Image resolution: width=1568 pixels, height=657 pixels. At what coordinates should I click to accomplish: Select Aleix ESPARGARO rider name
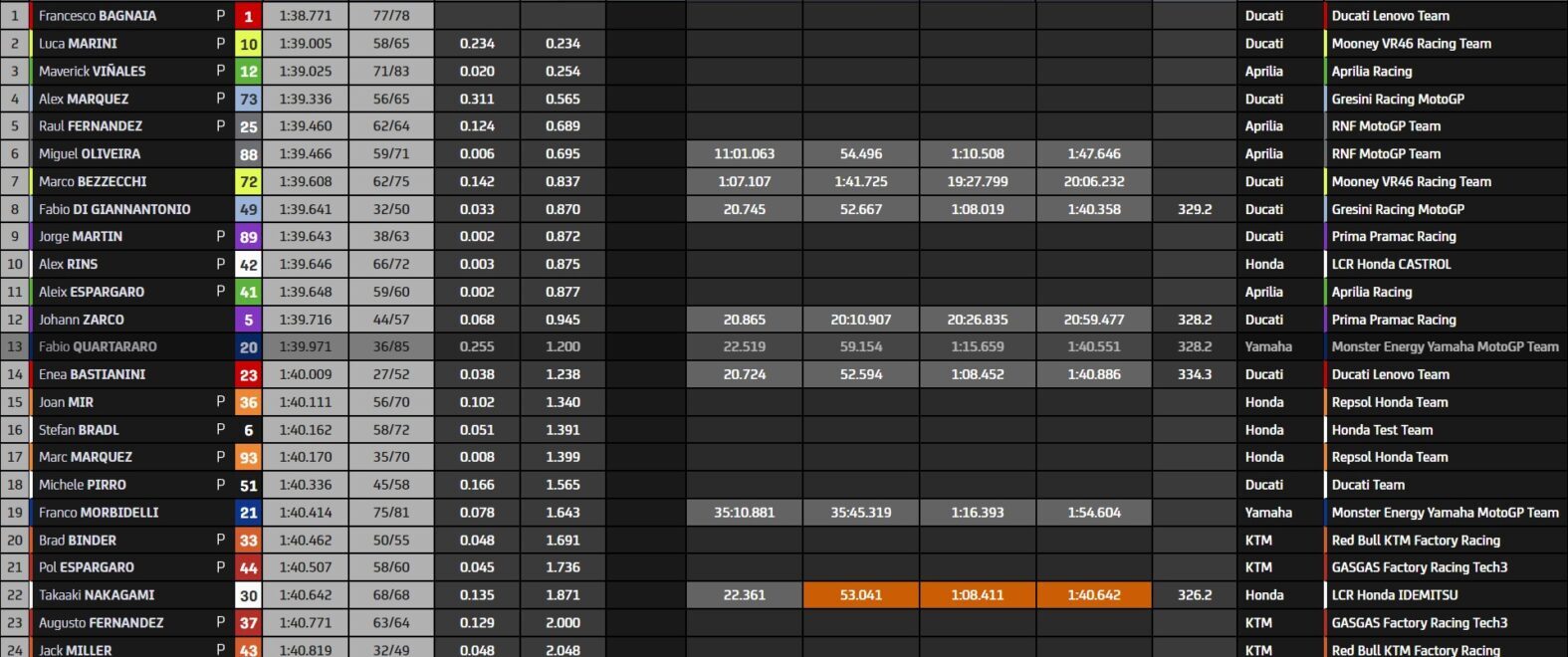92,293
